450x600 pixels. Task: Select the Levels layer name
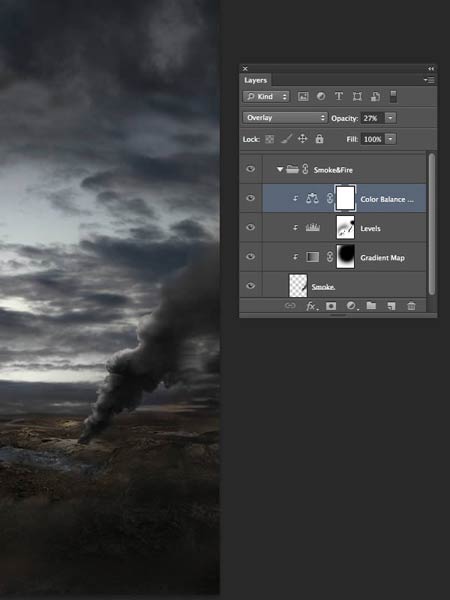coord(370,228)
